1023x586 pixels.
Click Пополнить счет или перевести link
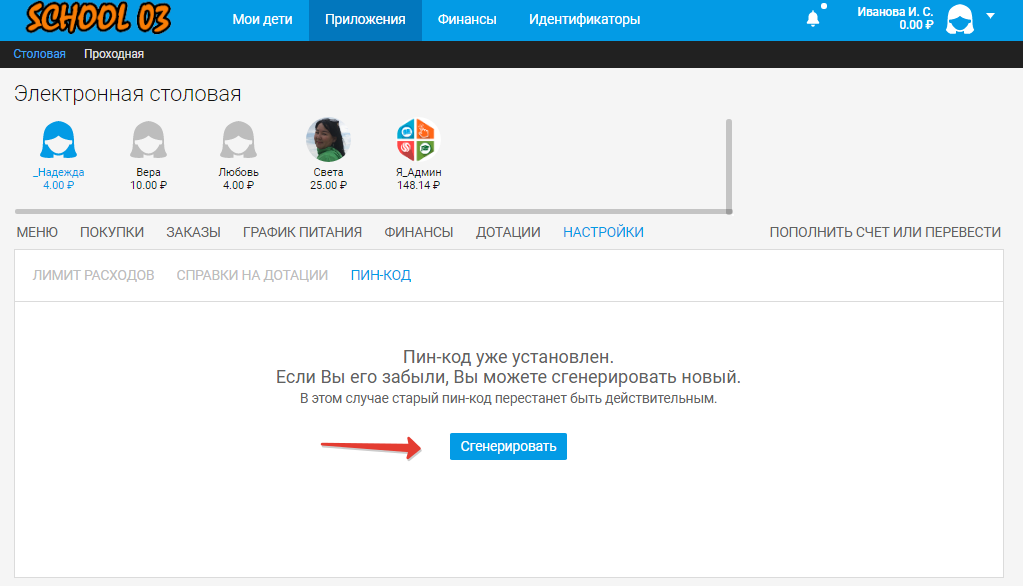(x=884, y=232)
